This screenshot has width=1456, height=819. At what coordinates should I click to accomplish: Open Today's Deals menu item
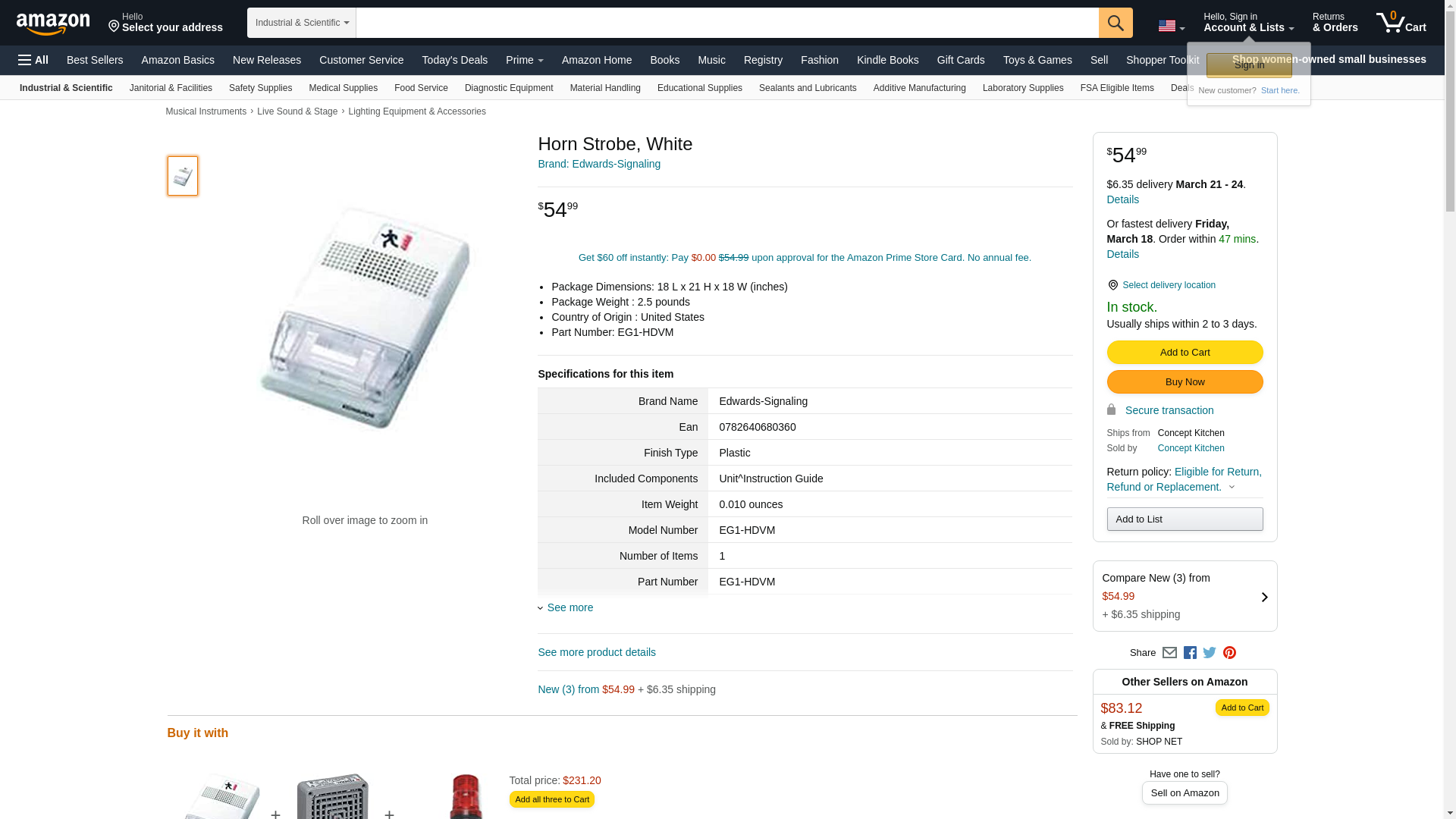455,60
